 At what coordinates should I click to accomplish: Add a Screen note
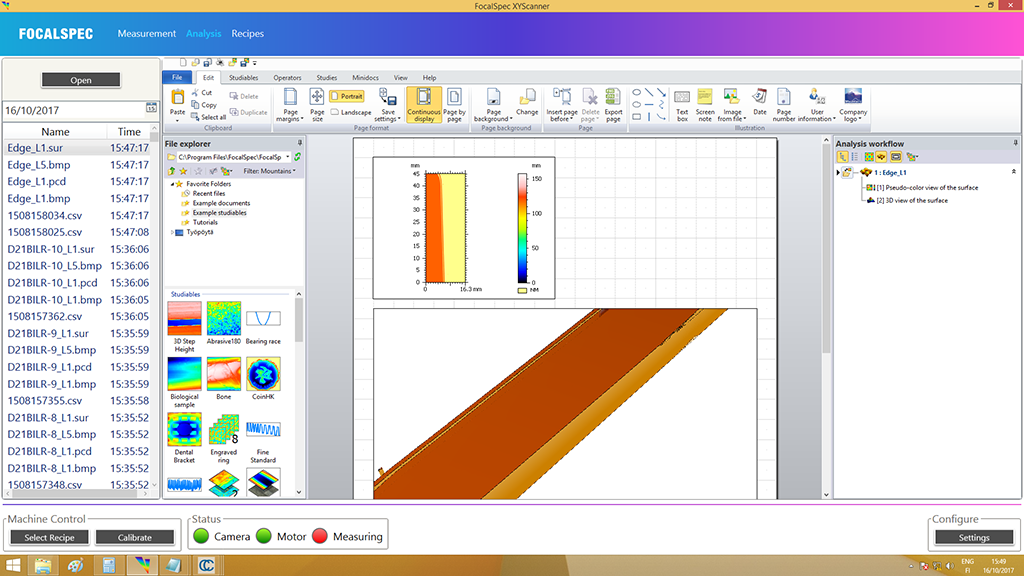click(x=705, y=104)
